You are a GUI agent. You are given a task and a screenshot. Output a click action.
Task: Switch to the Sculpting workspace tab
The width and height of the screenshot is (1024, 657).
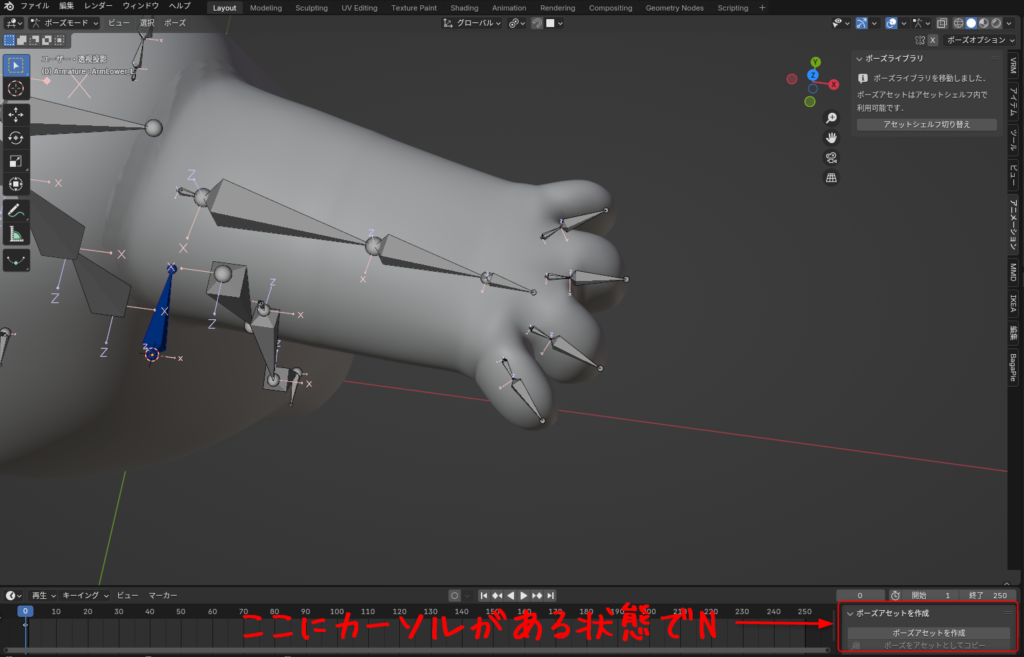(x=311, y=8)
